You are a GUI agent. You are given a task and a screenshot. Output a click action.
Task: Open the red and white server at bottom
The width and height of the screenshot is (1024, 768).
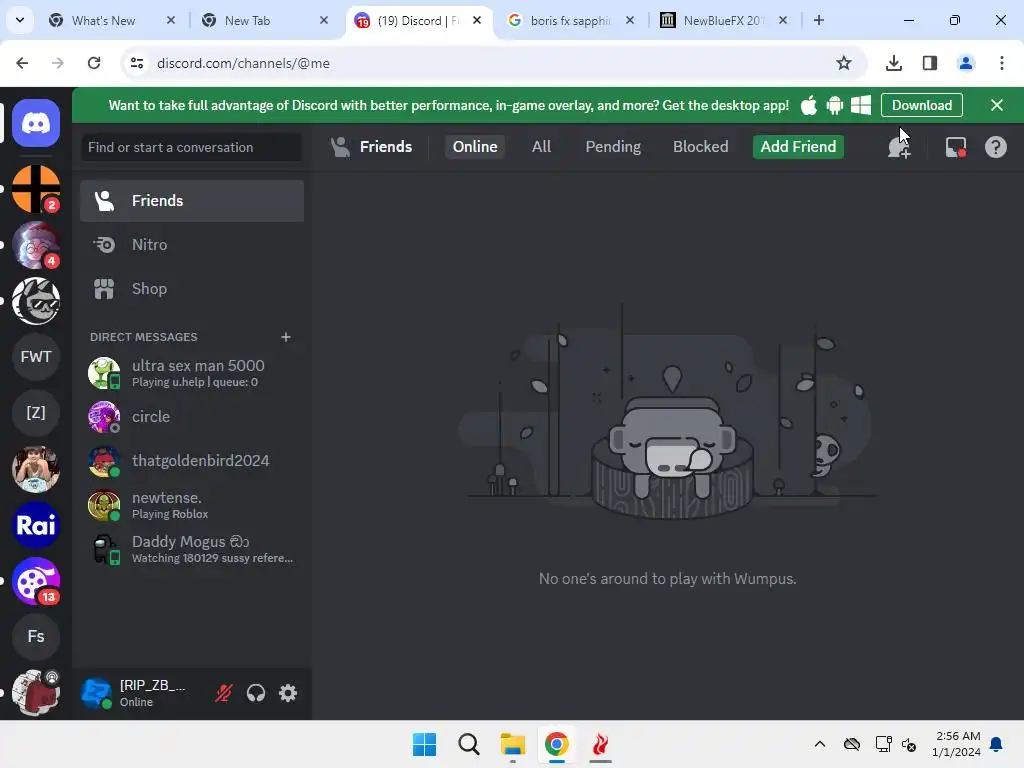[36, 693]
